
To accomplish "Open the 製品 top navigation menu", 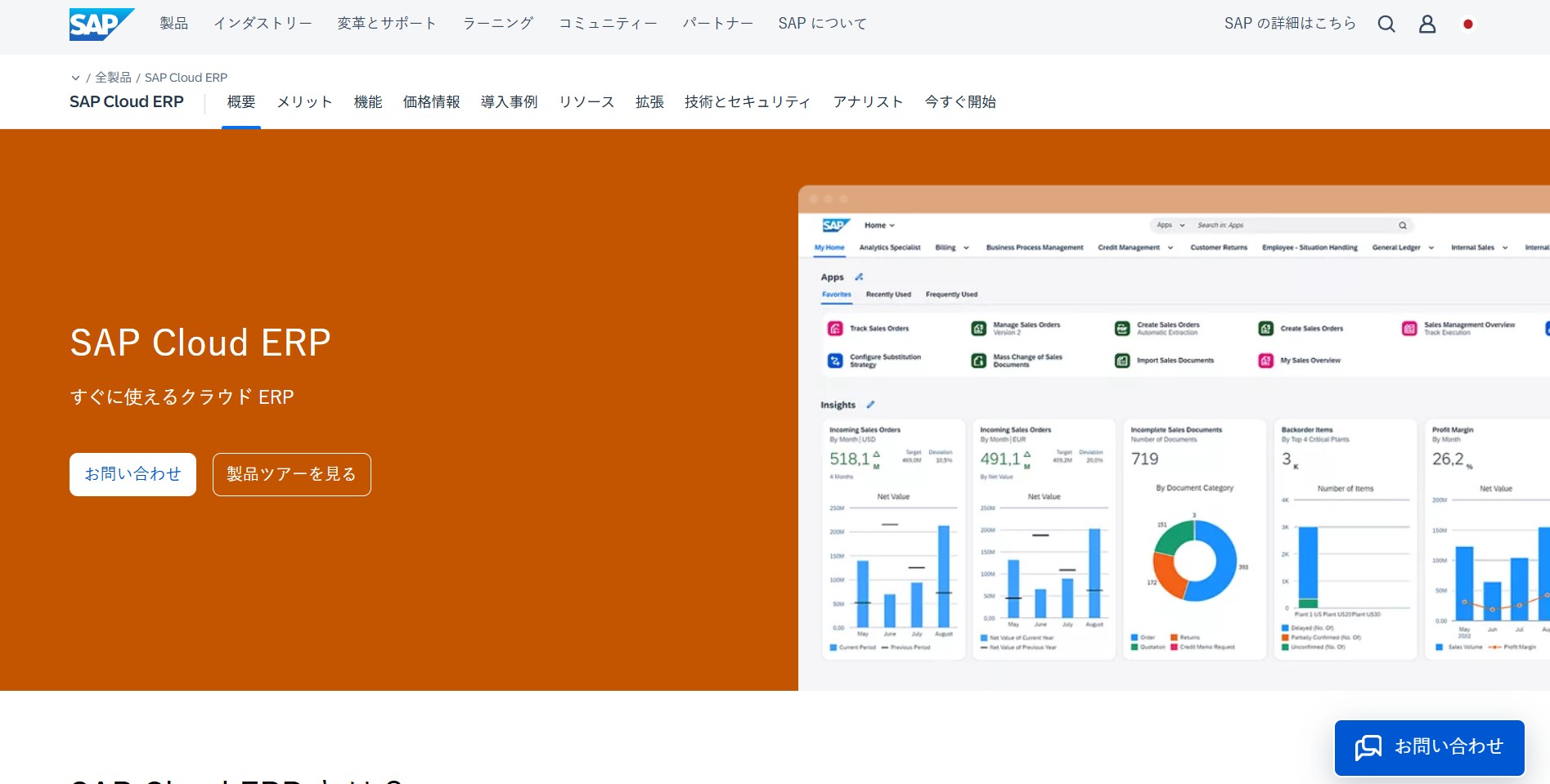I will coord(173,24).
